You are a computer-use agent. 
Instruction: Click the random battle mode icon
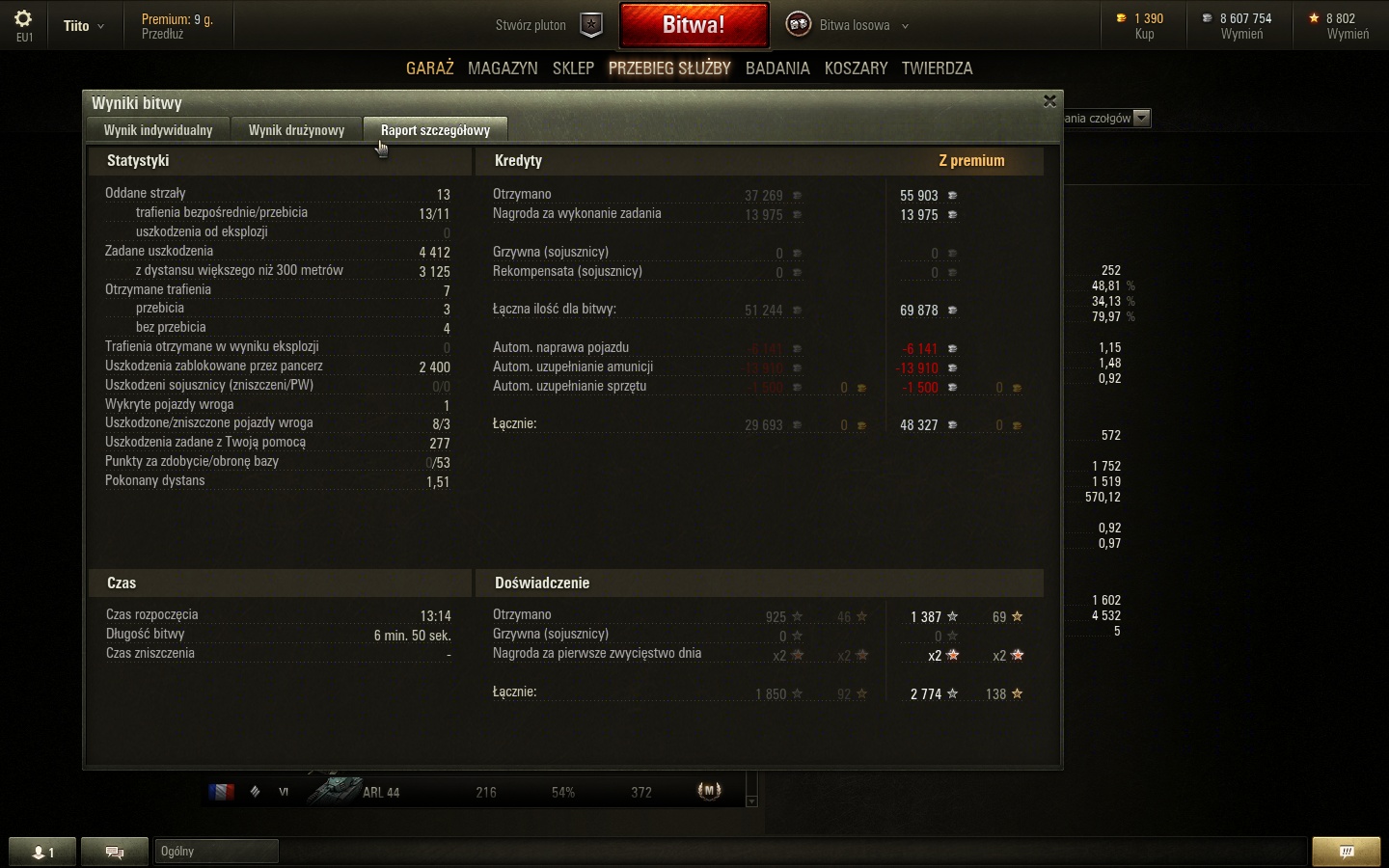[x=799, y=25]
